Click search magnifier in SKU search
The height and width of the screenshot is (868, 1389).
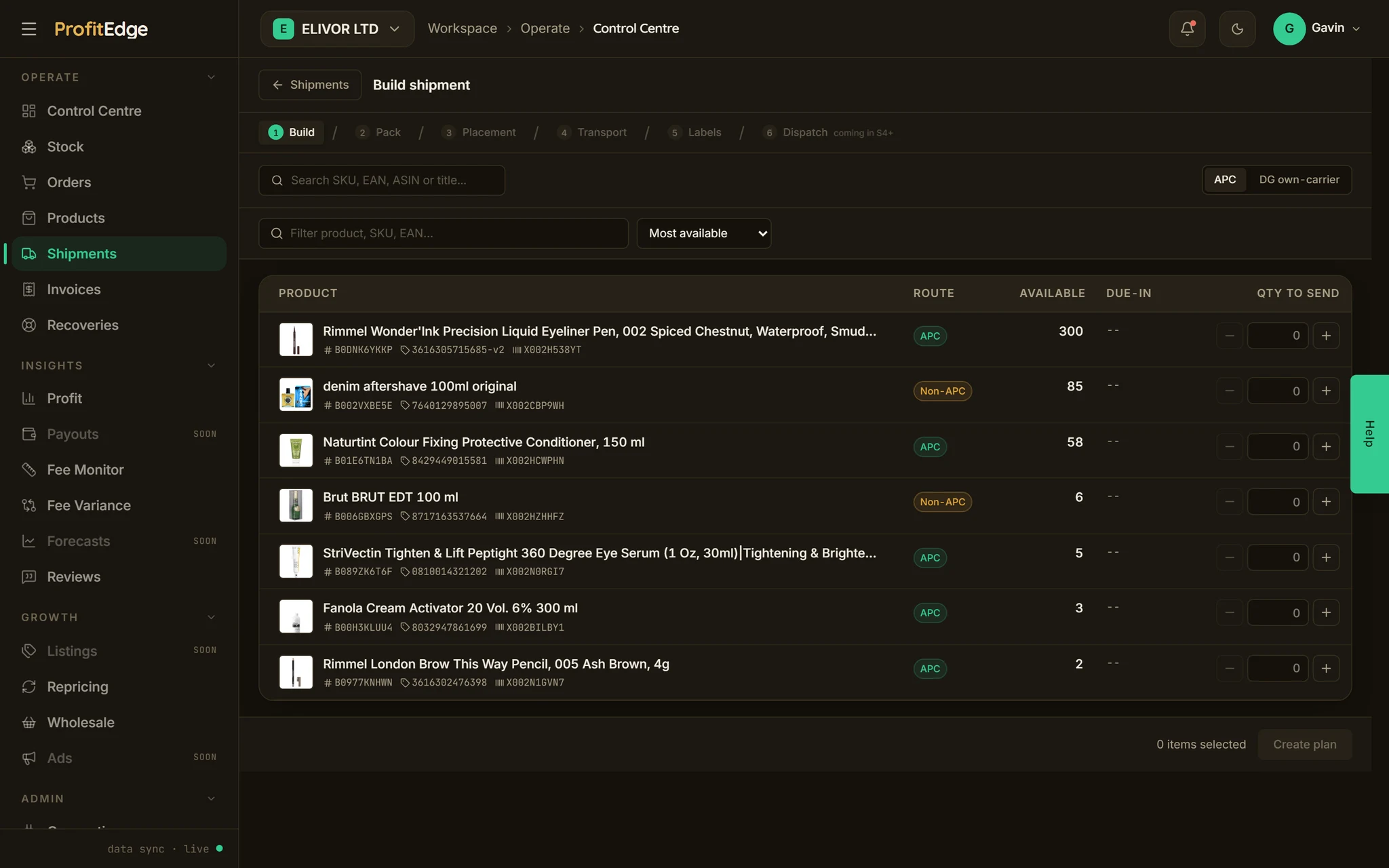tap(277, 180)
